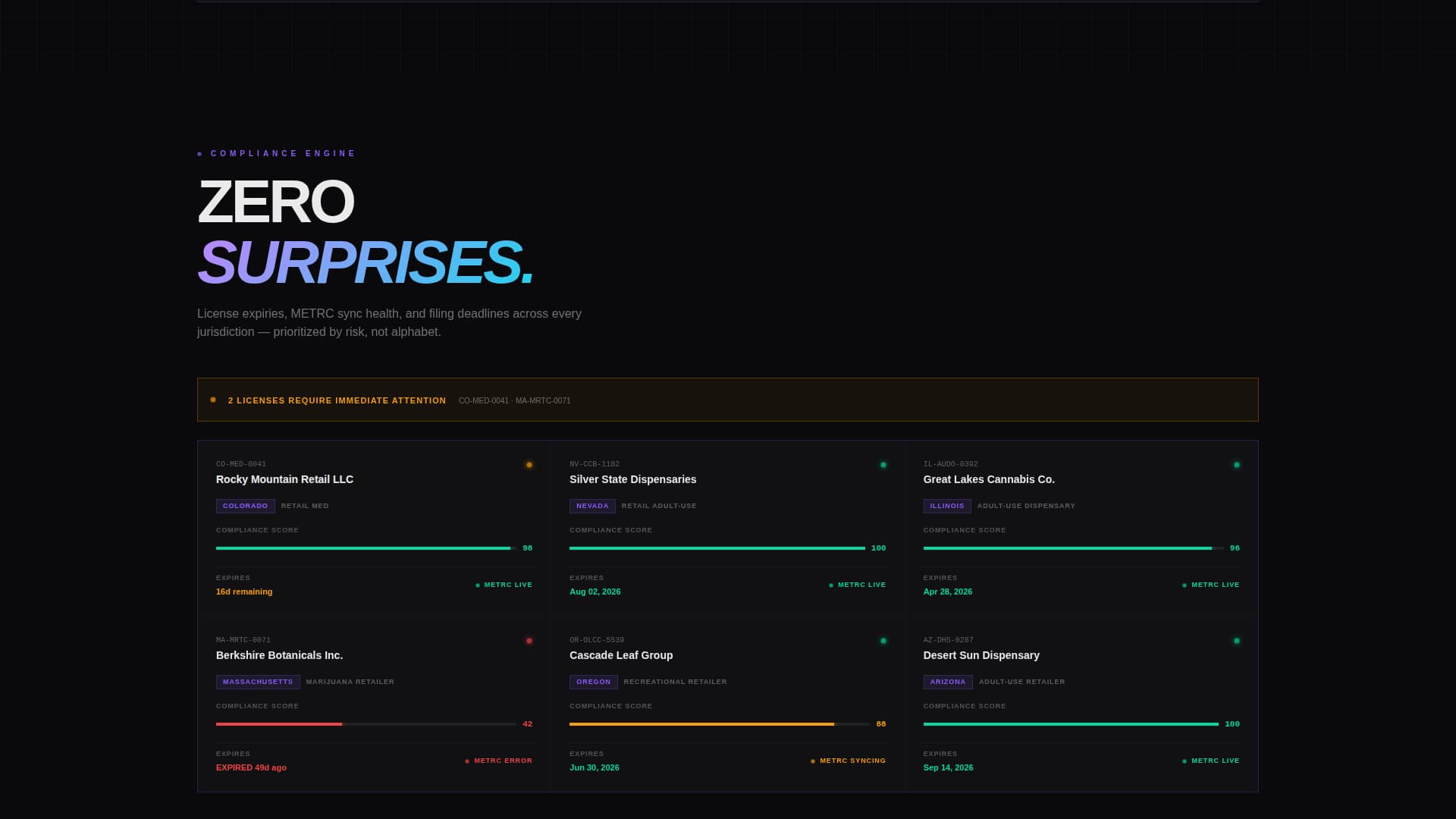Click the warning dot in the attention banner
The image size is (1456, 819).
tap(212, 399)
